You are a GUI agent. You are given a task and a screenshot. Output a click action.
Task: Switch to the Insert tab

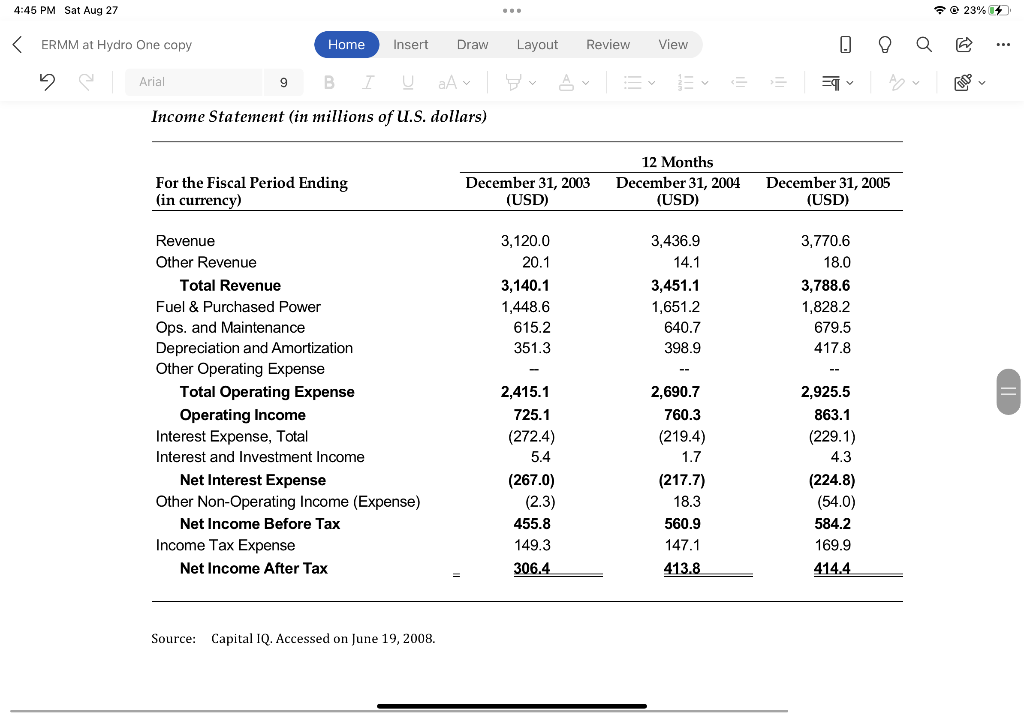click(x=410, y=44)
